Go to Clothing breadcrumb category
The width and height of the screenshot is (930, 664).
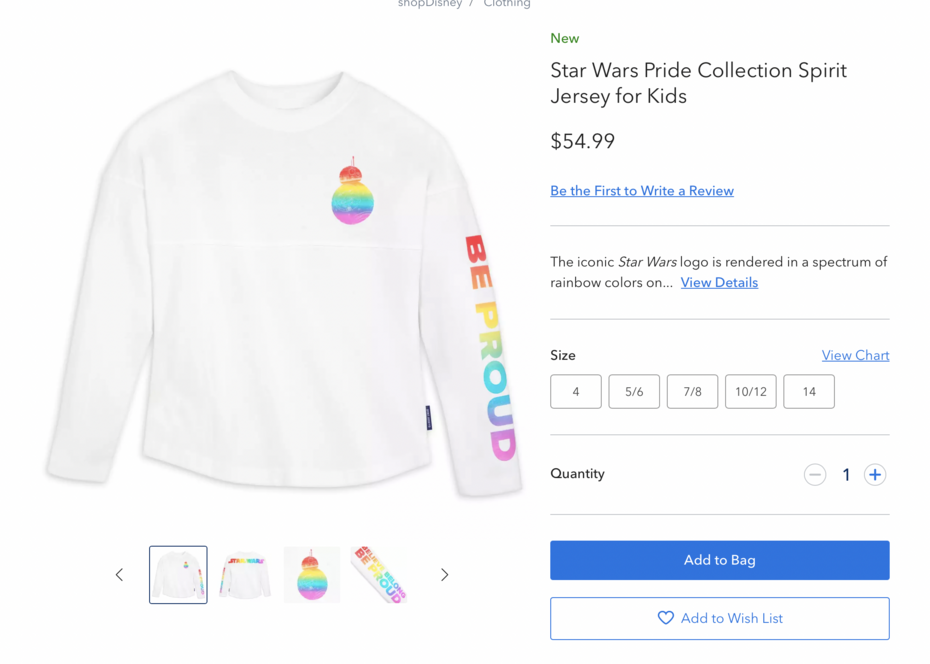(x=507, y=4)
